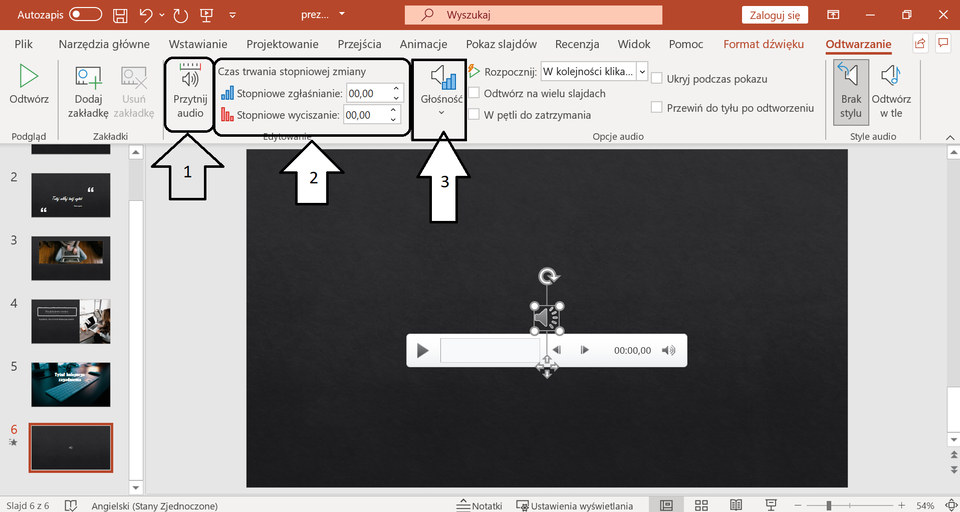Select the slide 2 thumbnail

click(71, 195)
